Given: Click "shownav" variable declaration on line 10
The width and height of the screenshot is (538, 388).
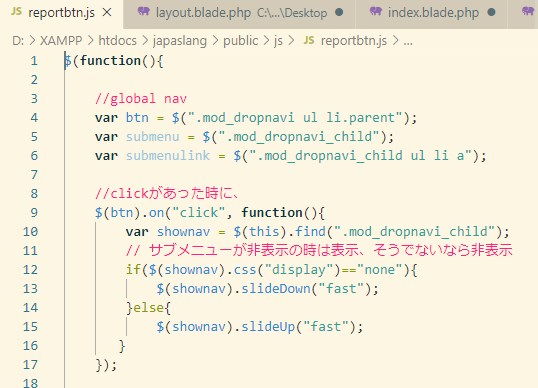Looking at the screenshot, I should pos(183,232).
